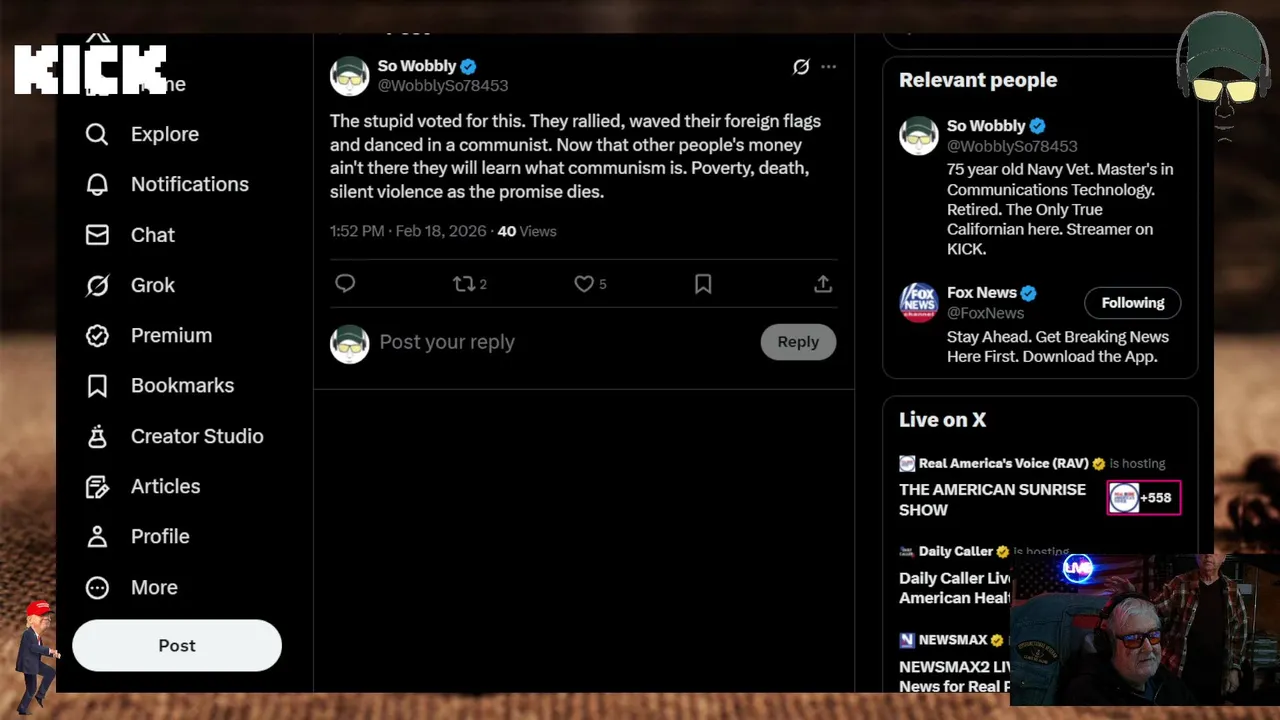This screenshot has width=1280, height=720.
Task: Join The American Sunrise Show live thumbnail
Action: tap(1143, 498)
